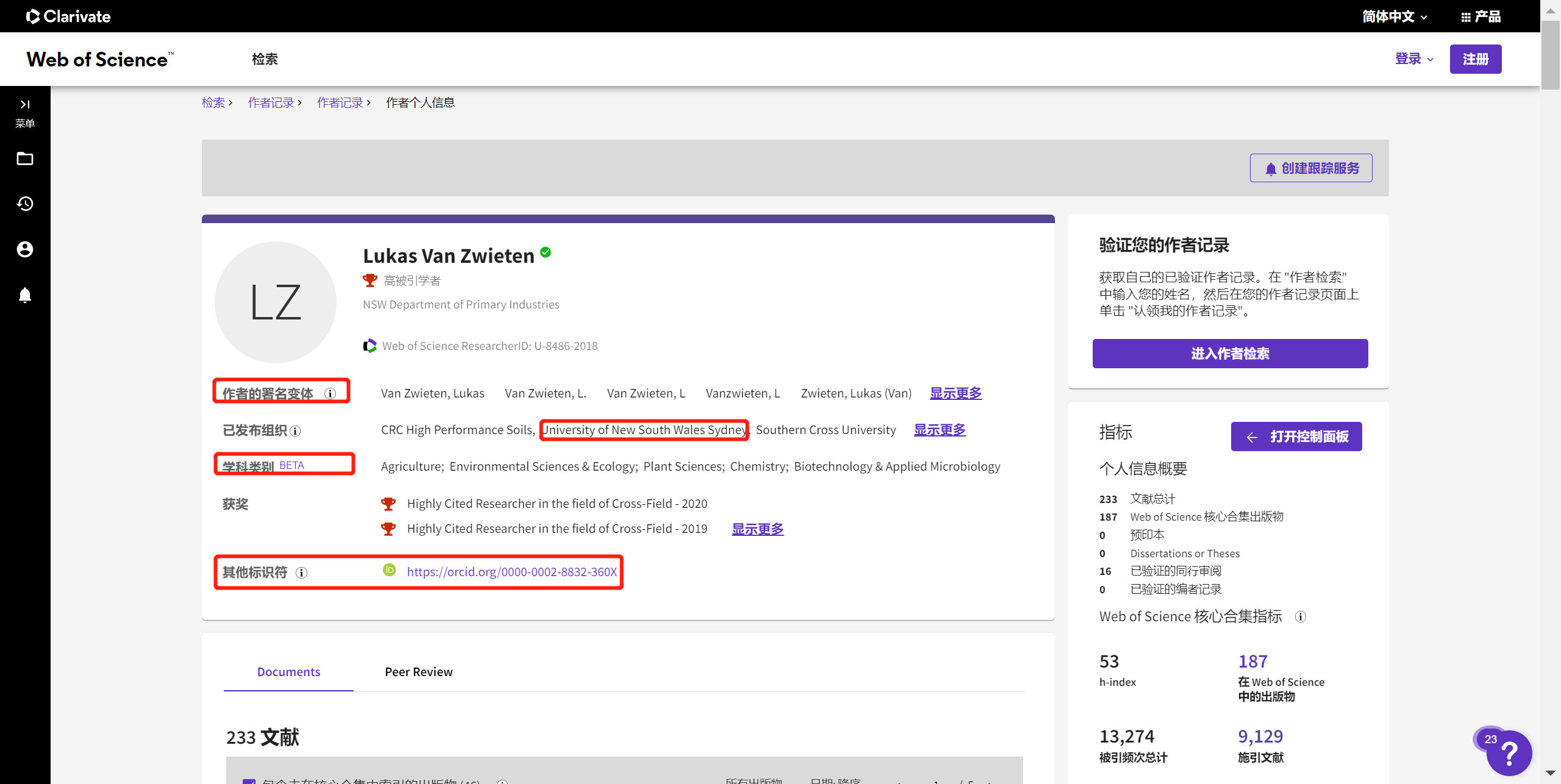Click the 创建跟踪服务 alert button
This screenshot has width=1561, height=784.
(1311, 168)
